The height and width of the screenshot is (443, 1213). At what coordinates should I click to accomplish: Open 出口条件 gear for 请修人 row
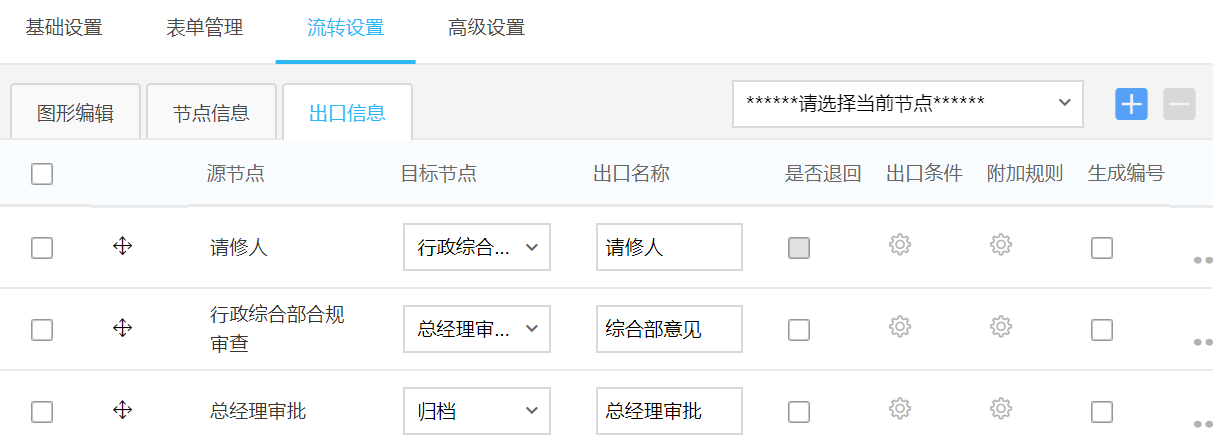click(x=900, y=245)
